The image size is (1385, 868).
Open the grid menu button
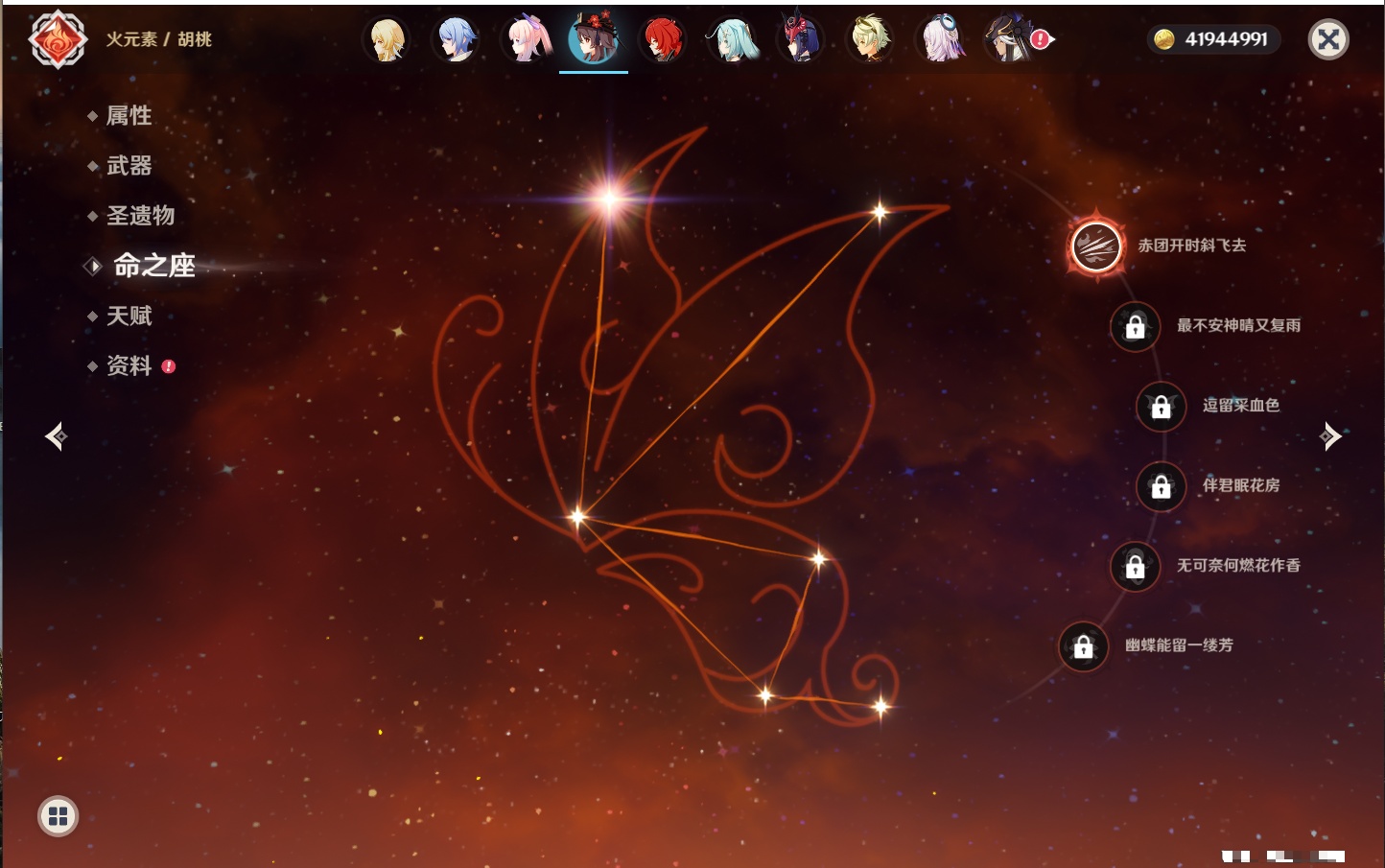pos(58,816)
